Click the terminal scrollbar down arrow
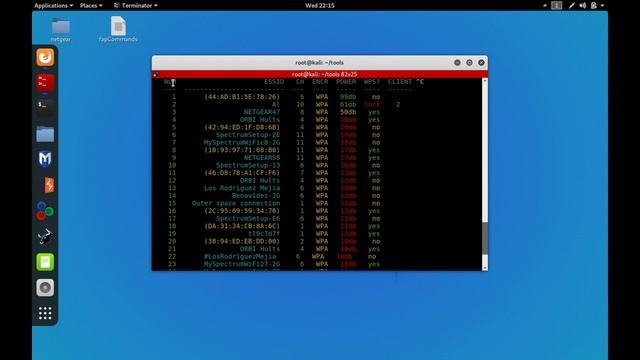This screenshot has height=360, width=640. pos(485,268)
